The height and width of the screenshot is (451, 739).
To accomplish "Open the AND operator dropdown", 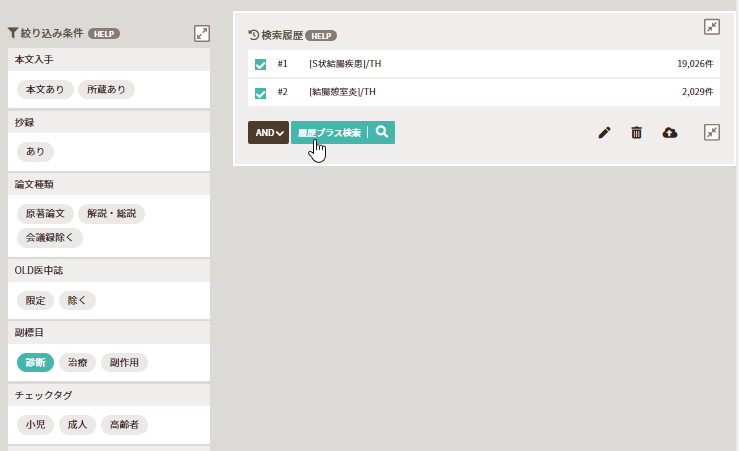I will 268,132.
